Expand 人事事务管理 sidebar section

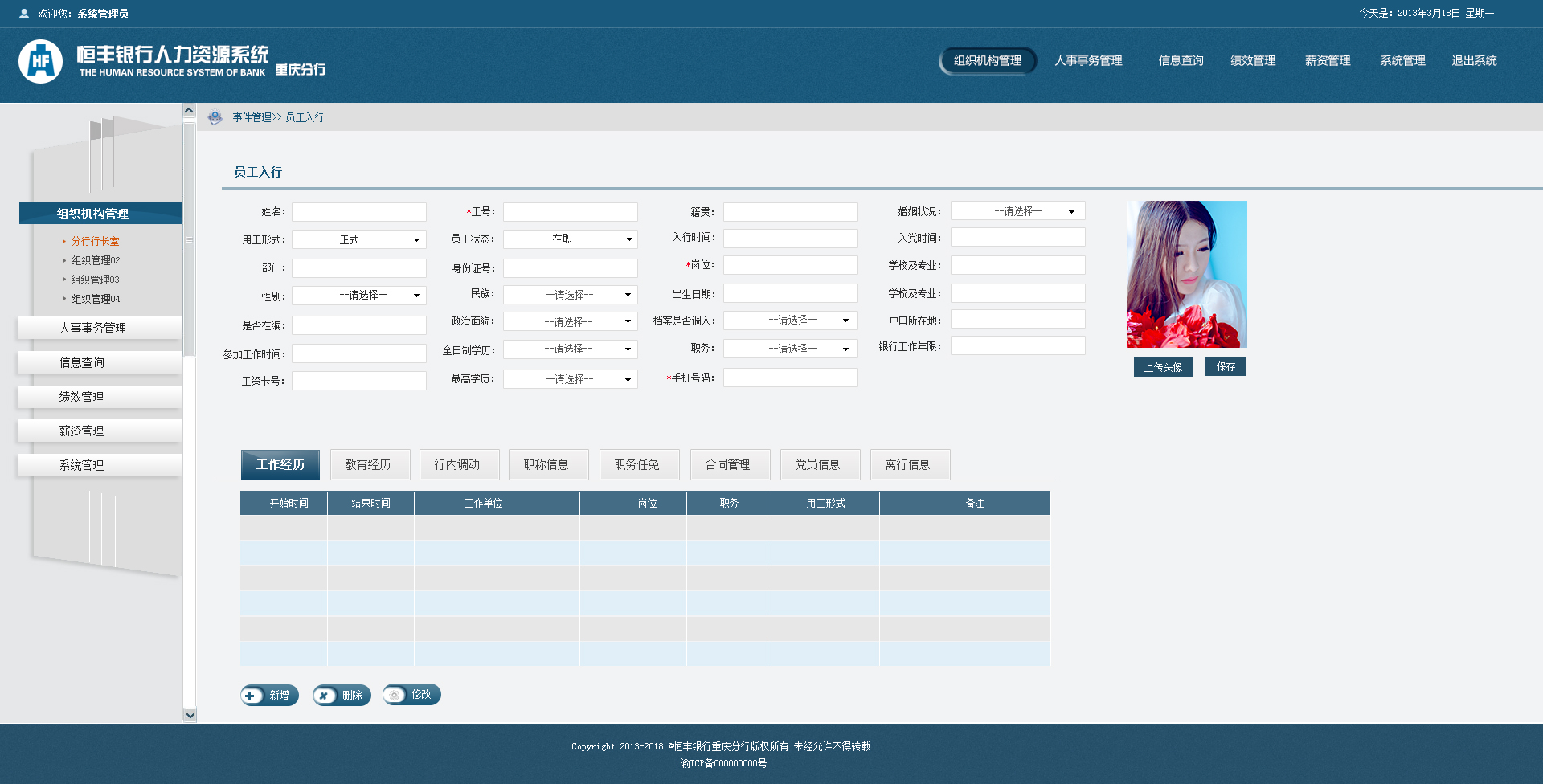100,328
